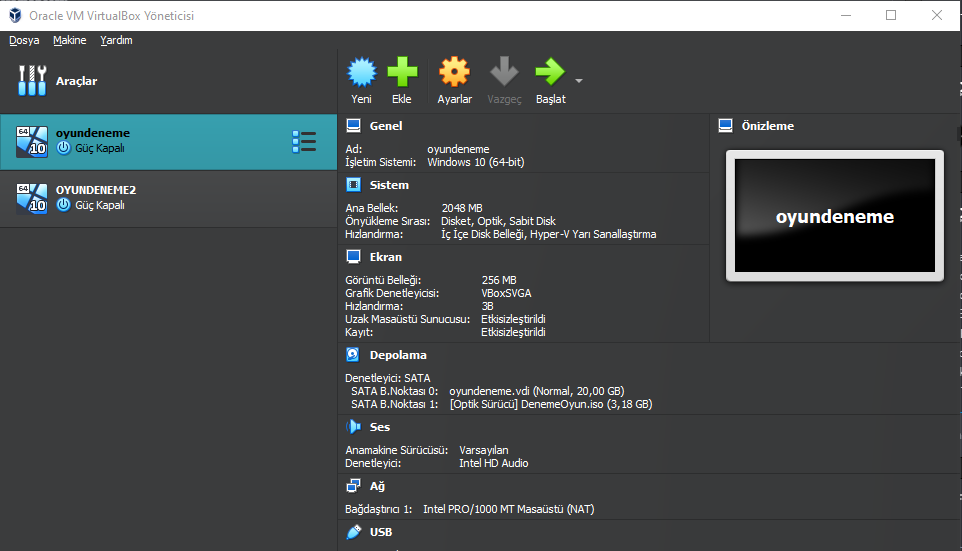
Task: Click power state icon under OYUNDENEME2
Action: click(63, 205)
